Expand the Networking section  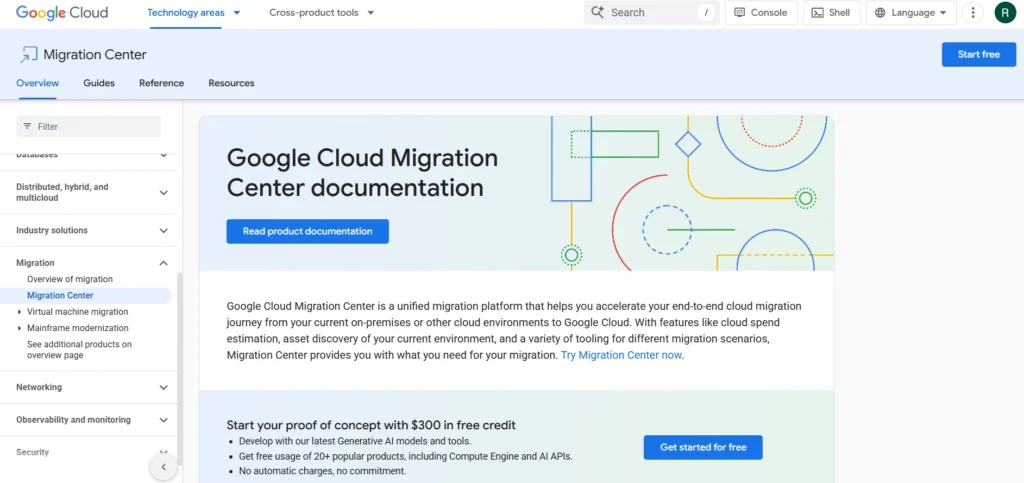click(164, 387)
